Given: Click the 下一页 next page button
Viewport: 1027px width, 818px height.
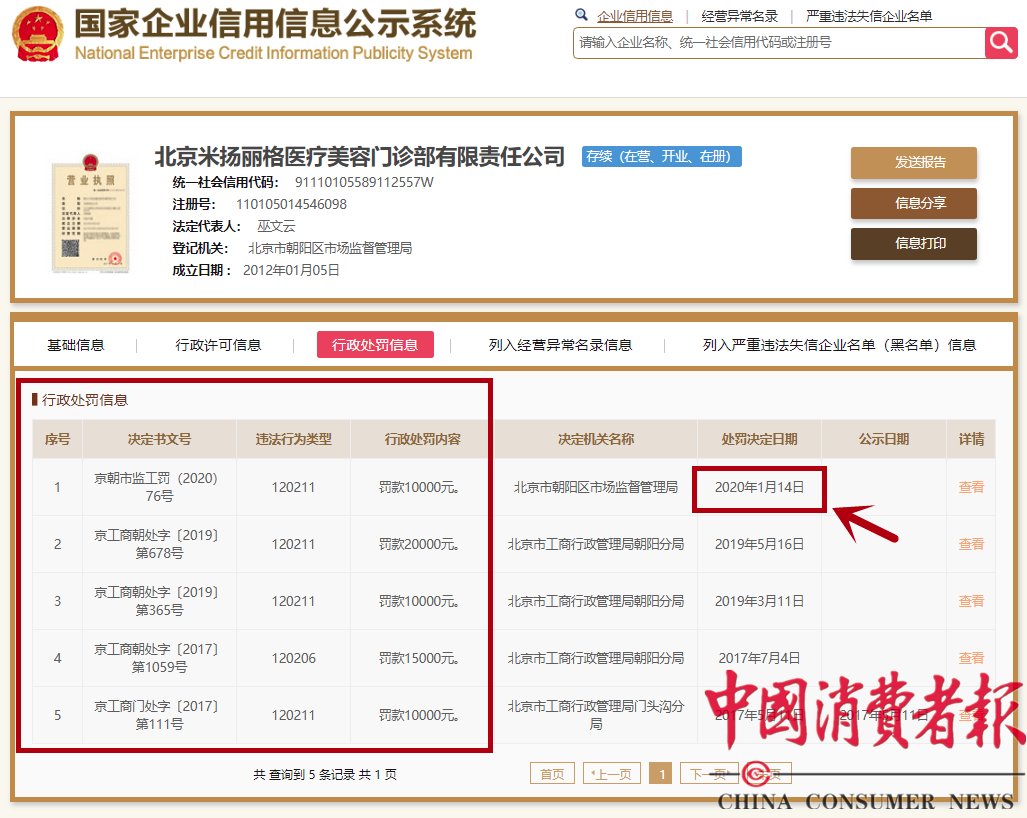Looking at the screenshot, I should (709, 773).
